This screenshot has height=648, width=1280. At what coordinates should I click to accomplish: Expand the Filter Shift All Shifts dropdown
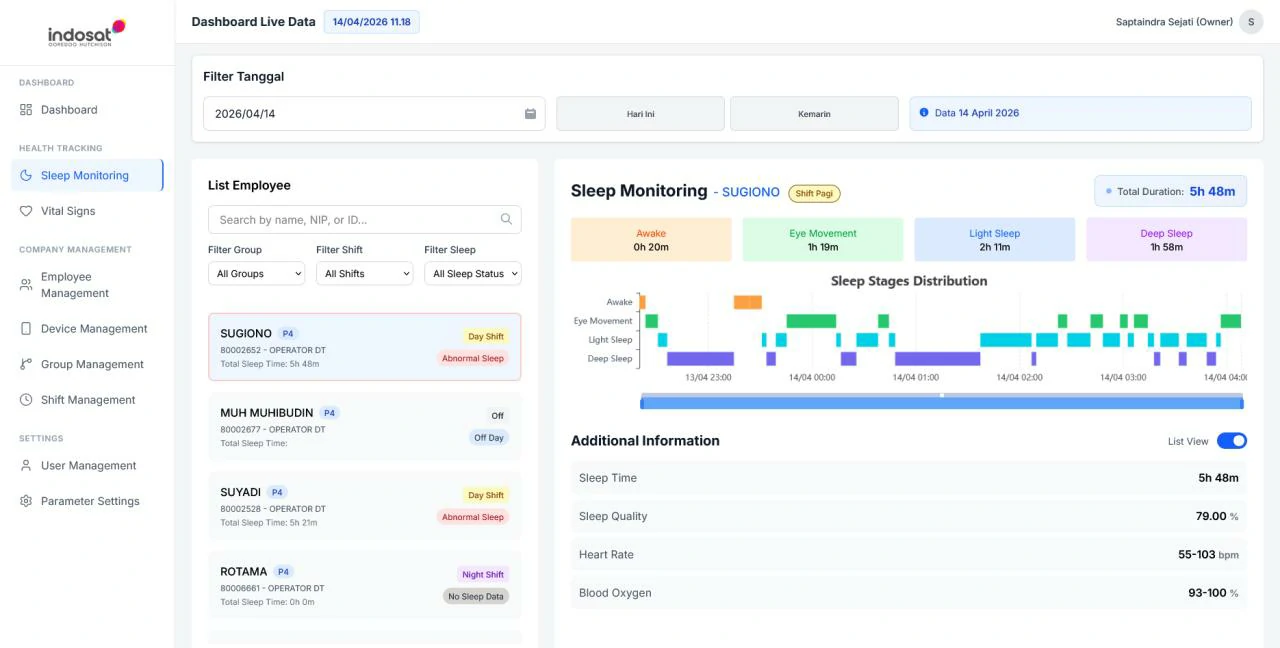coord(364,274)
